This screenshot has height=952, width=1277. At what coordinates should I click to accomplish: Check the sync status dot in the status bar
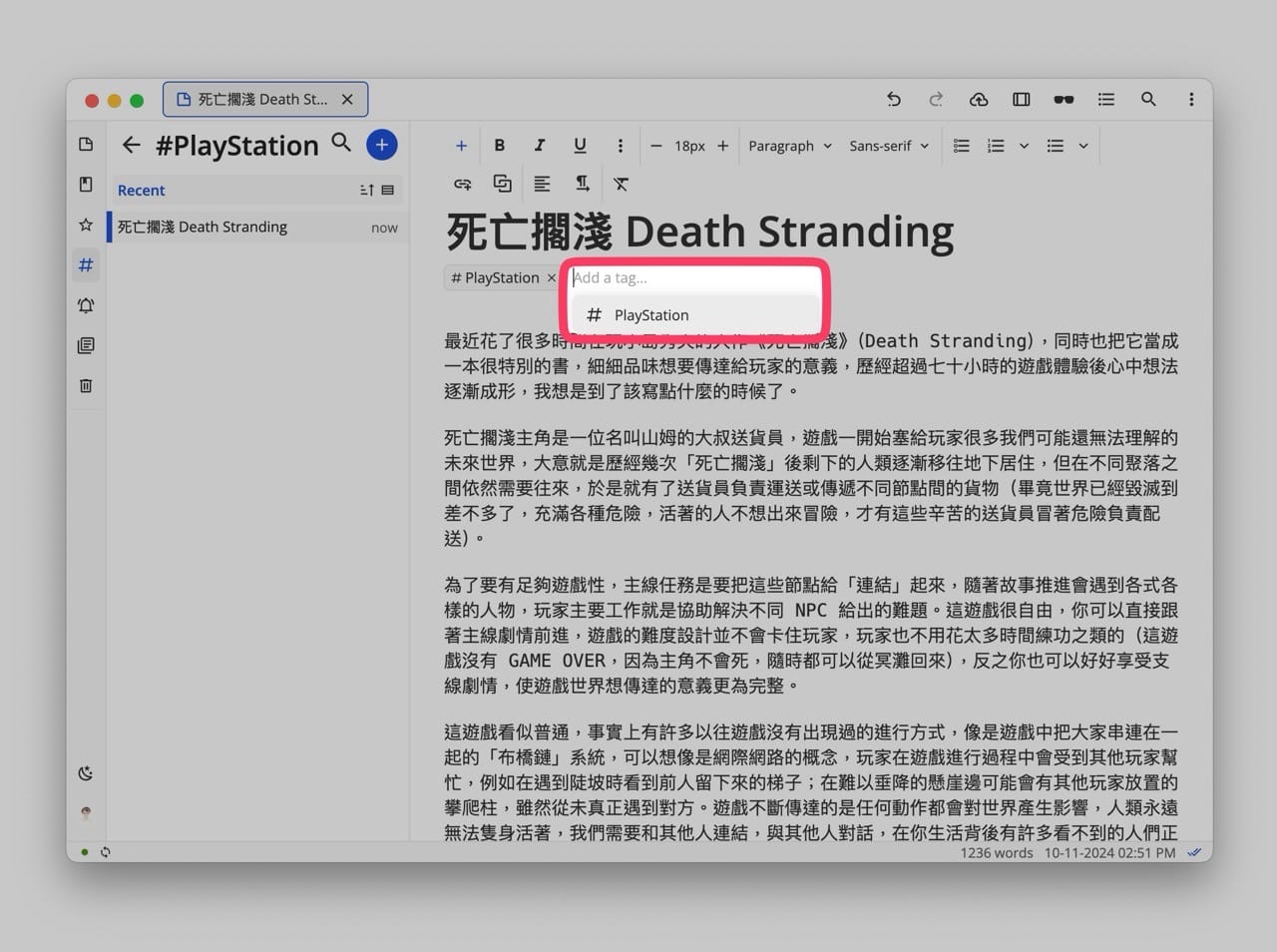click(85, 852)
